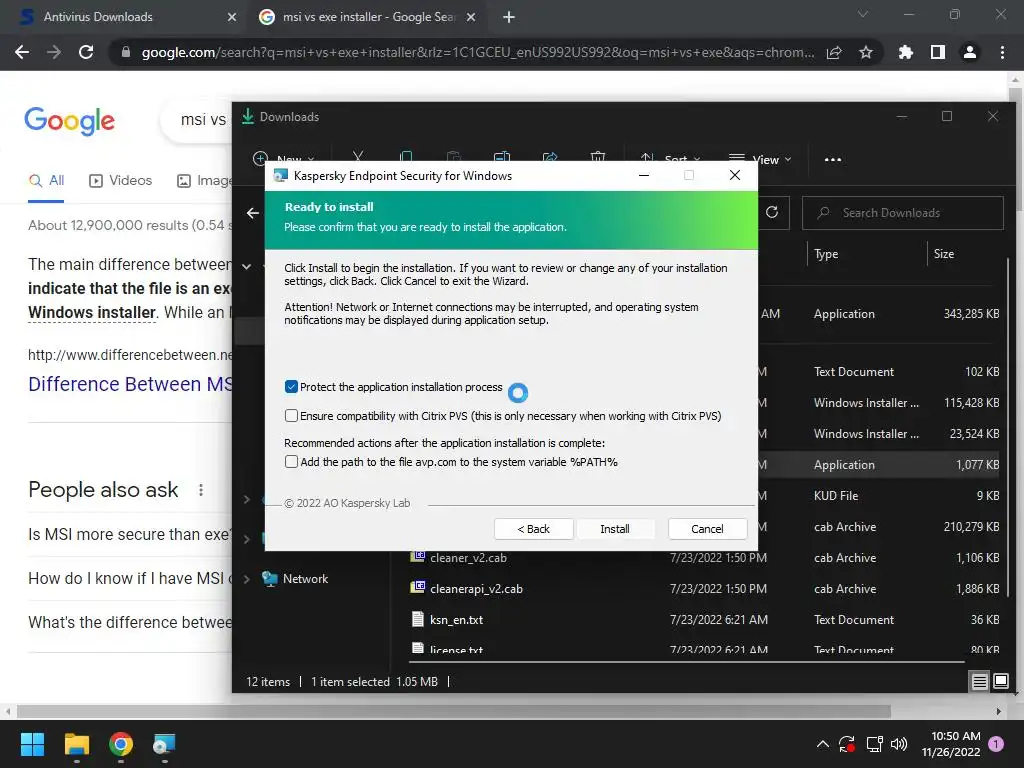The height and width of the screenshot is (768, 1024).
Task: Go forward in Chrome
Action: point(54,52)
